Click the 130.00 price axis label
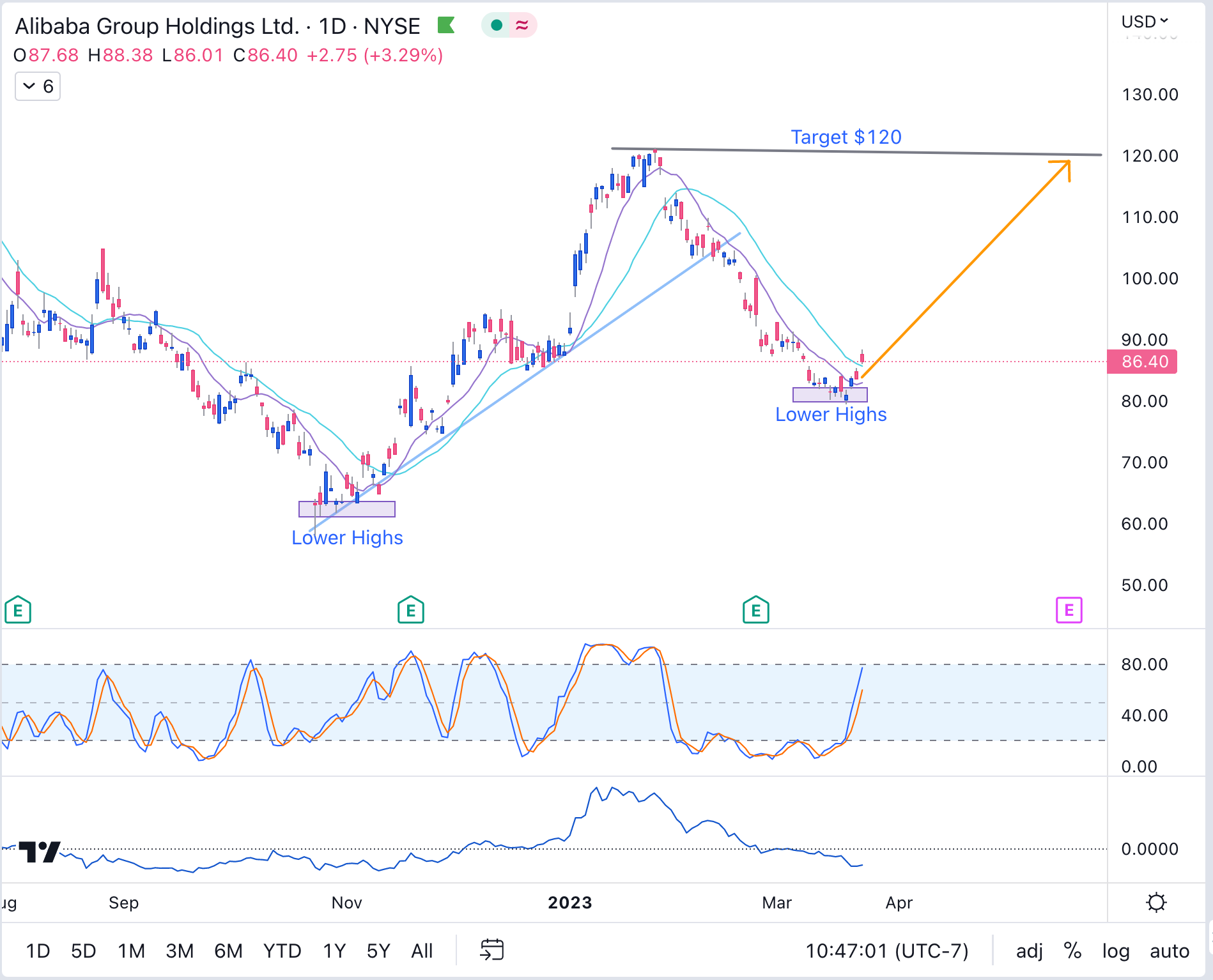The image size is (1213, 980). (x=1150, y=95)
